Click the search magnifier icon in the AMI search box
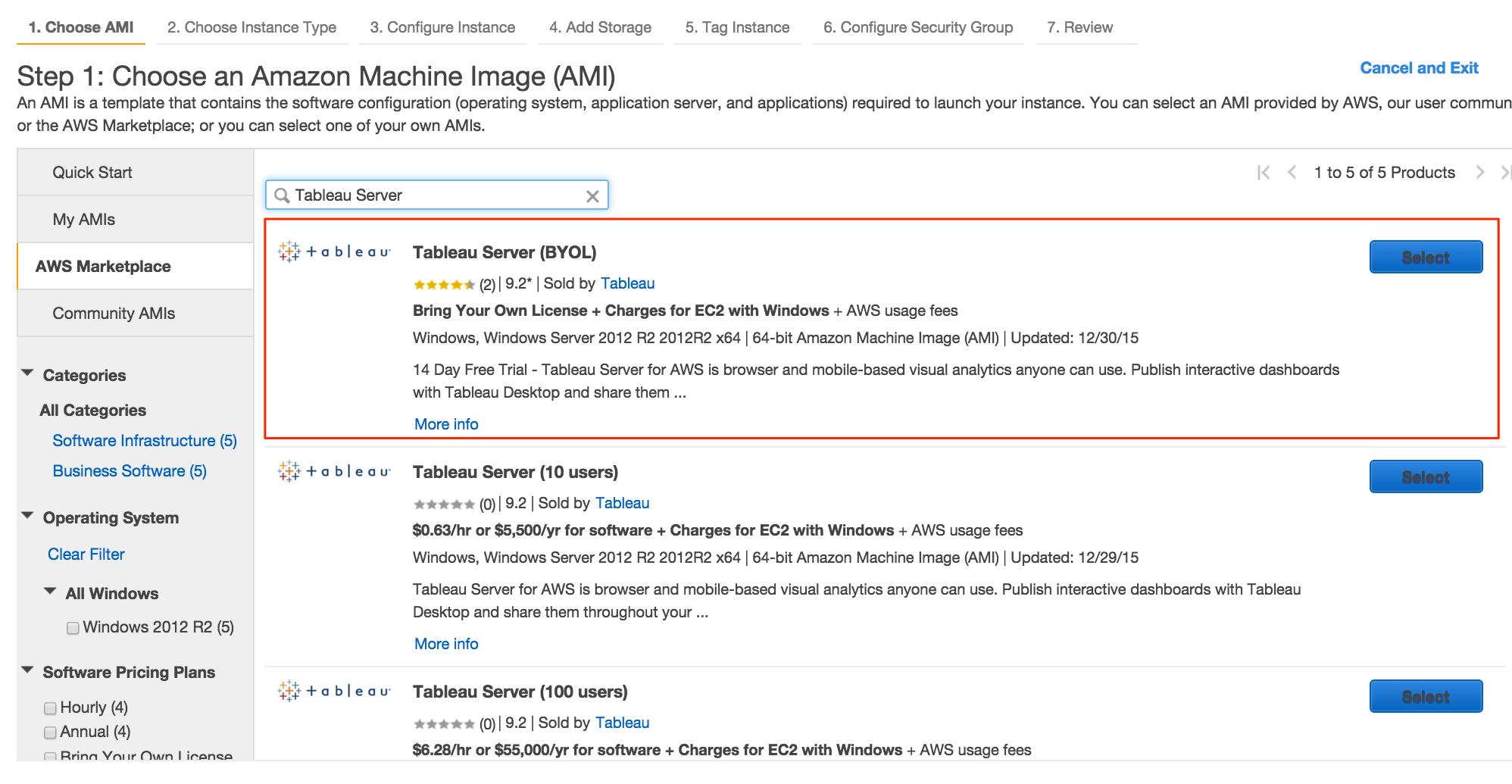This screenshot has width=1512, height=784. pyautogui.click(x=282, y=195)
